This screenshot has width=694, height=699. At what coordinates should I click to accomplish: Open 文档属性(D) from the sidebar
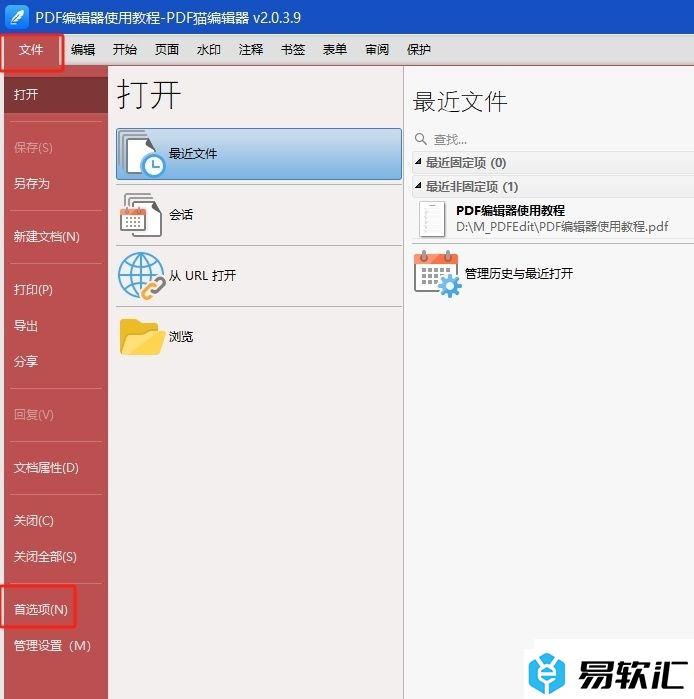coord(46,468)
